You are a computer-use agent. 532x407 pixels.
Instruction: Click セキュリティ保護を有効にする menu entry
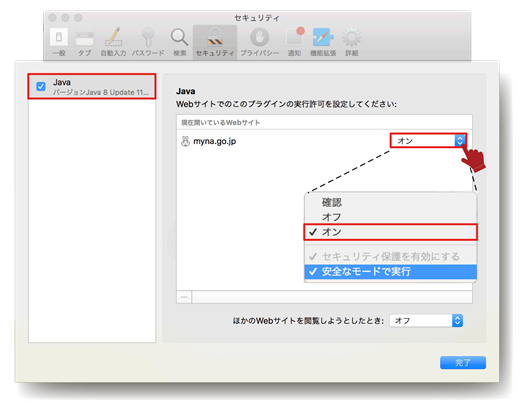pyautogui.click(x=390, y=256)
